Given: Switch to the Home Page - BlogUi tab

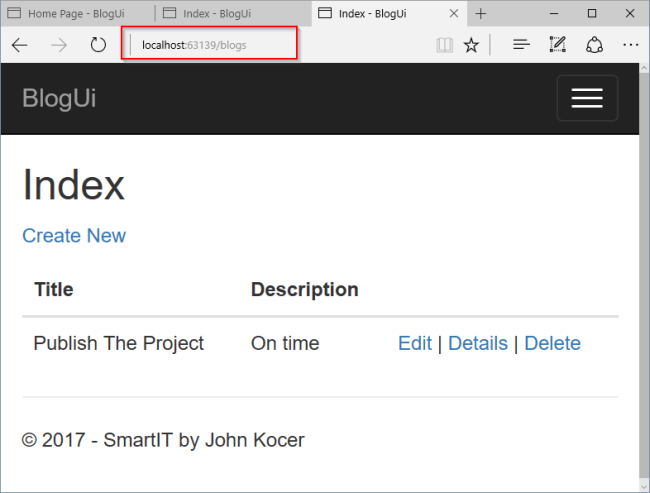Looking at the screenshot, I should click(x=78, y=13).
